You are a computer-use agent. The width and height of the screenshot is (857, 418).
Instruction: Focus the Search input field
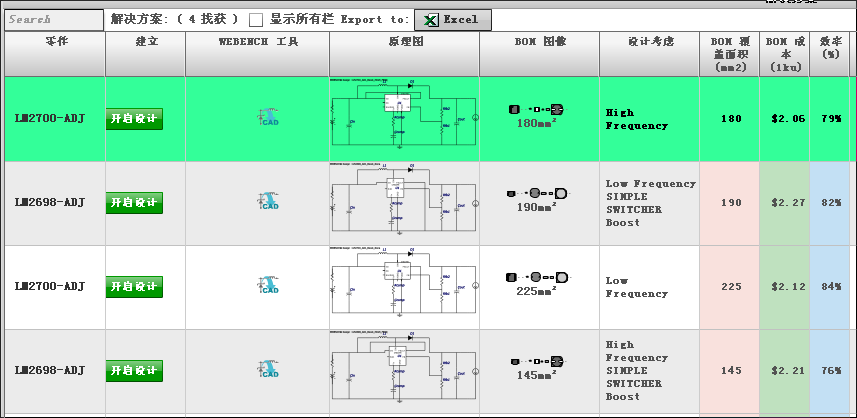tap(54, 20)
